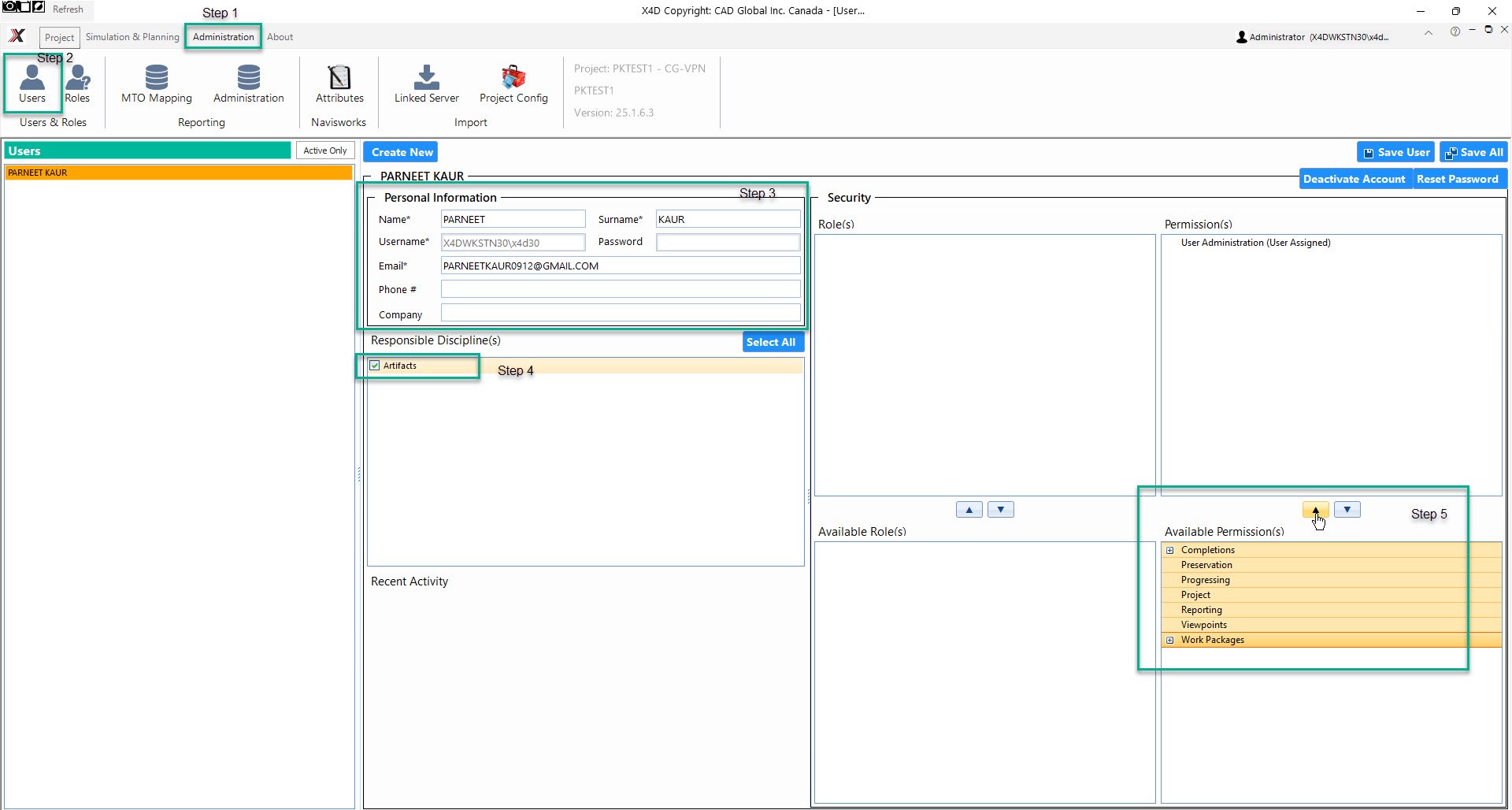Screen dimensions: 1512x810
Task: Switch to Simulation & Planning tab
Action: (132, 37)
